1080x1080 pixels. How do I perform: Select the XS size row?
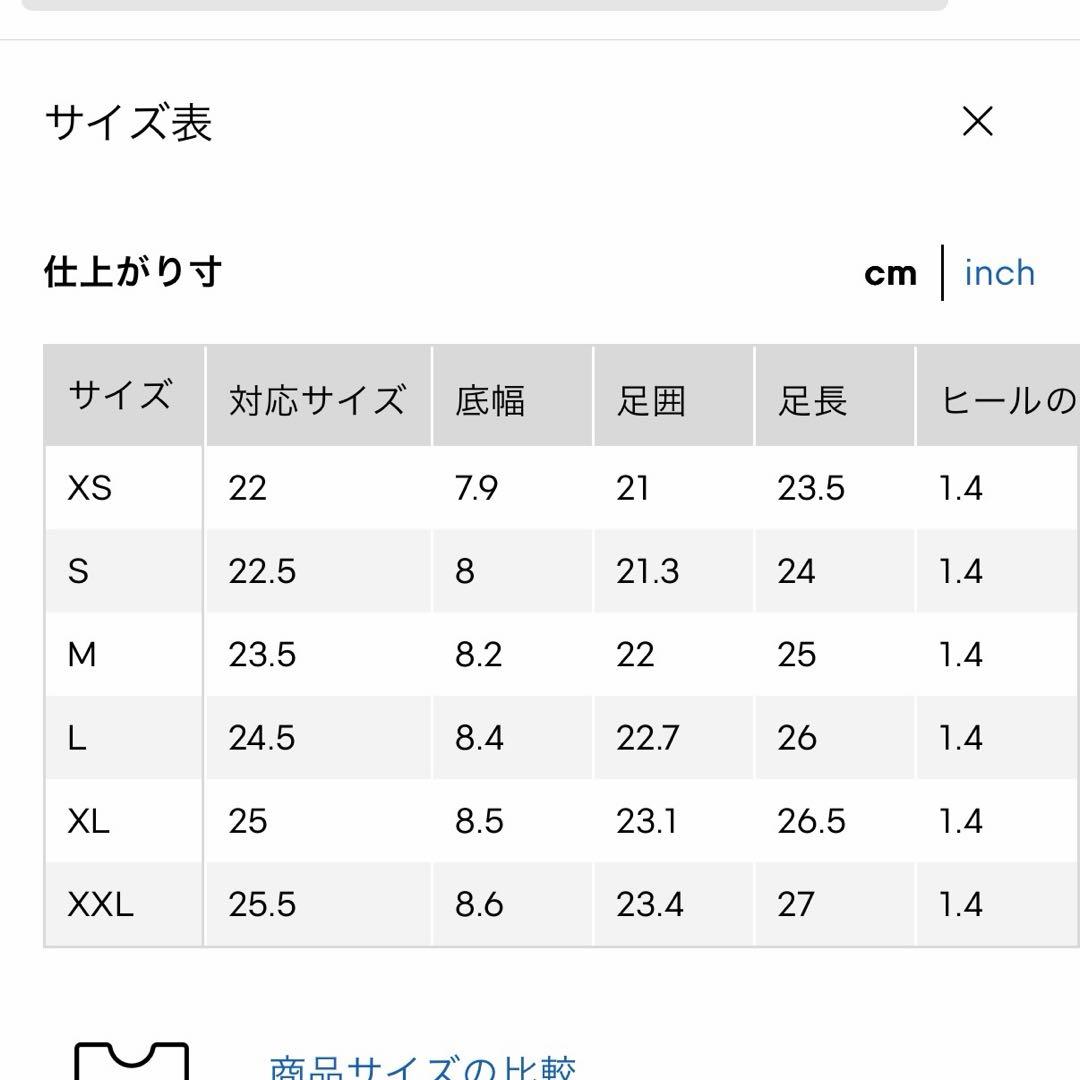562,488
